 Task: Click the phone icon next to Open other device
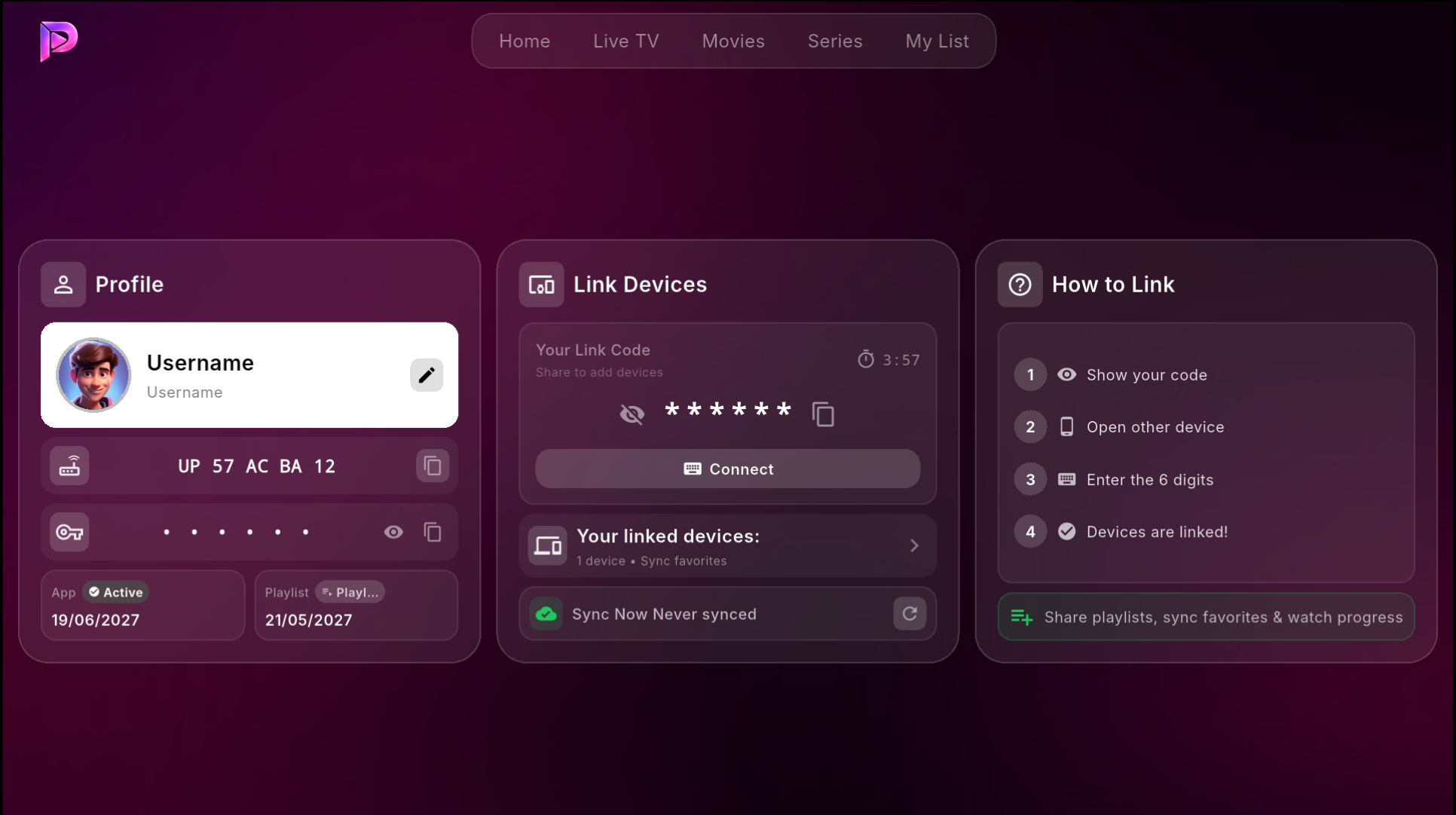pos(1066,426)
